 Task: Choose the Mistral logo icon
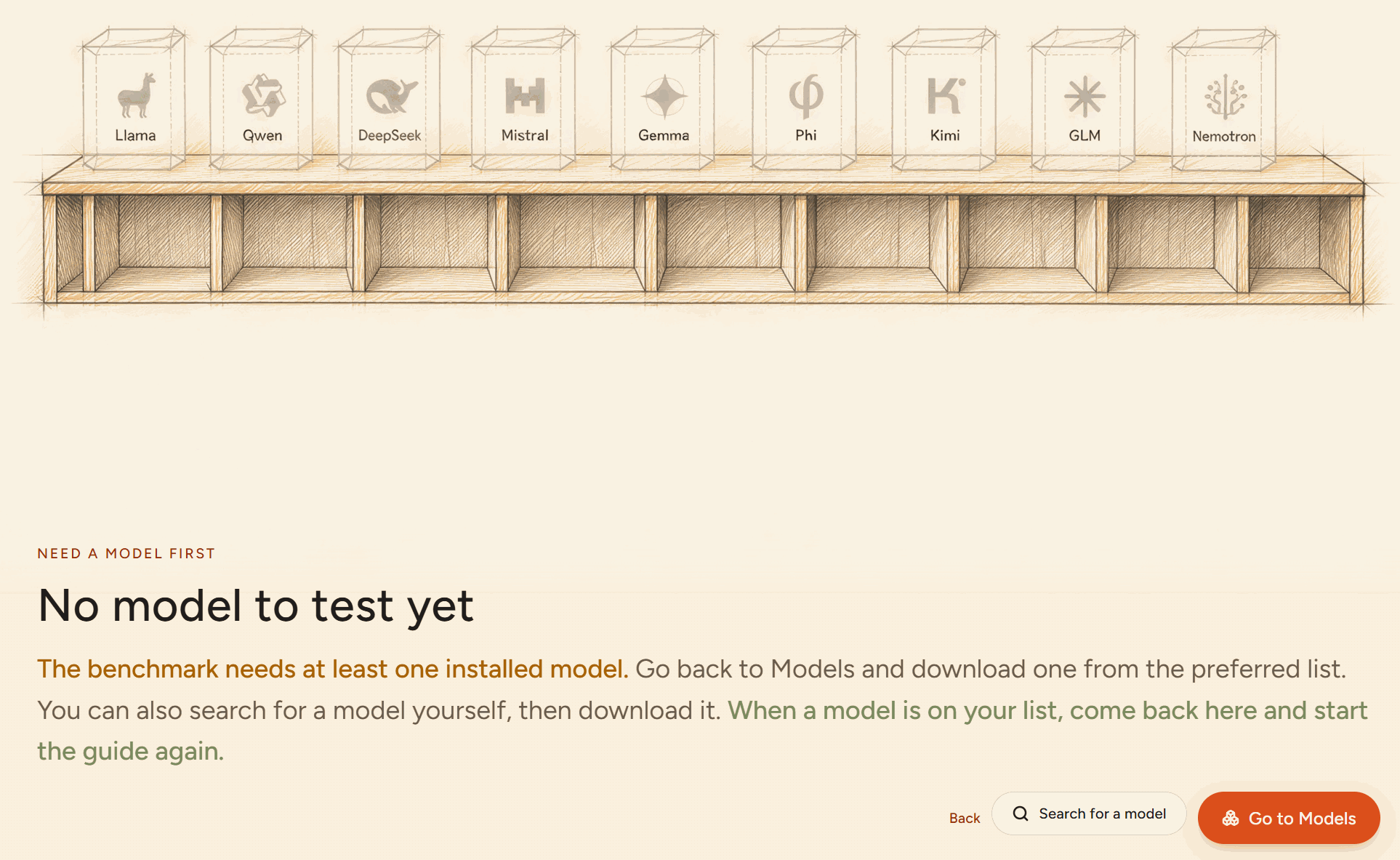pos(525,95)
